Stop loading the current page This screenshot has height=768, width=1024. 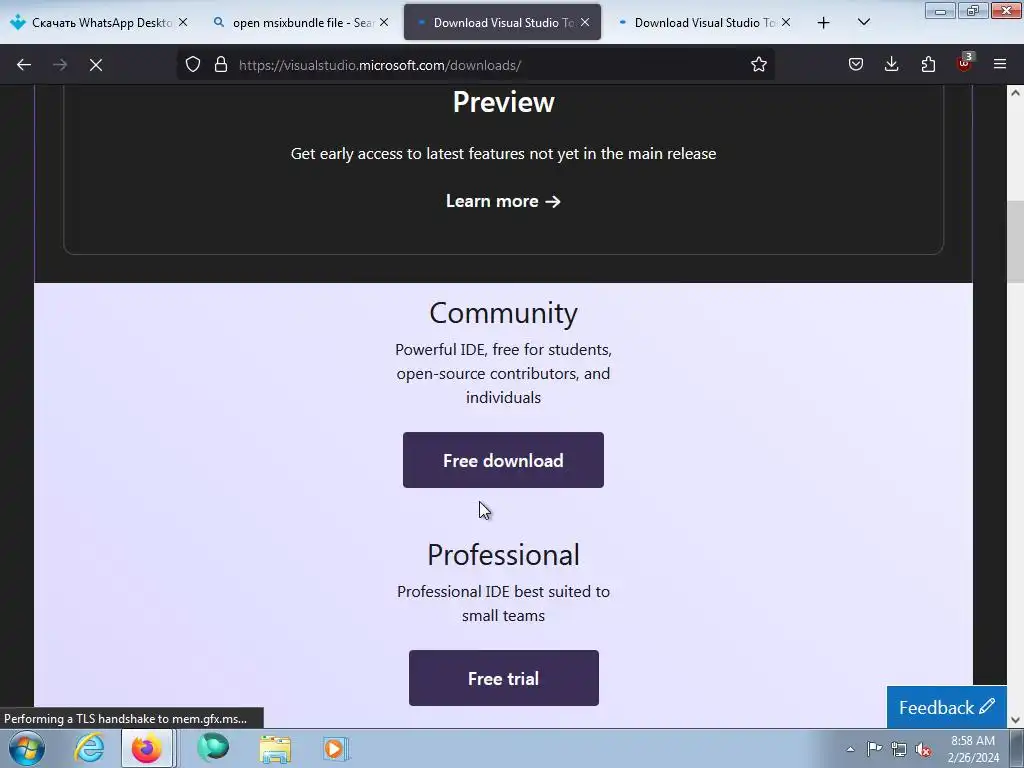(x=96, y=65)
